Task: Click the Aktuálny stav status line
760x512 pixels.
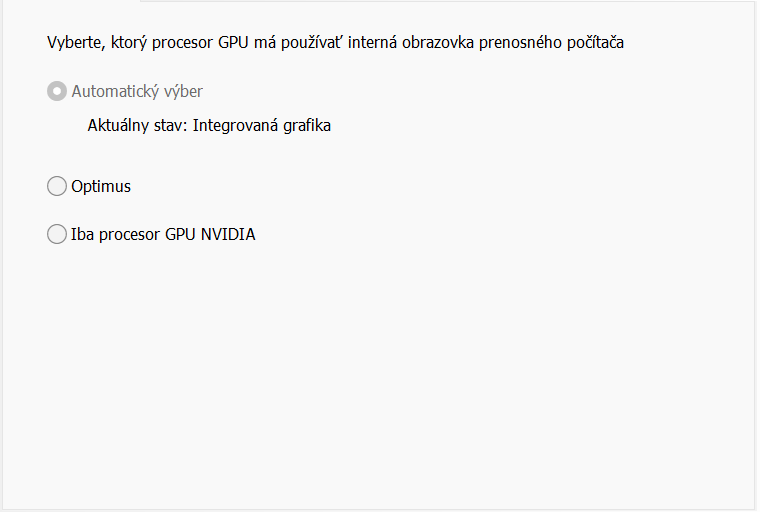Action: [x=209, y=126]
